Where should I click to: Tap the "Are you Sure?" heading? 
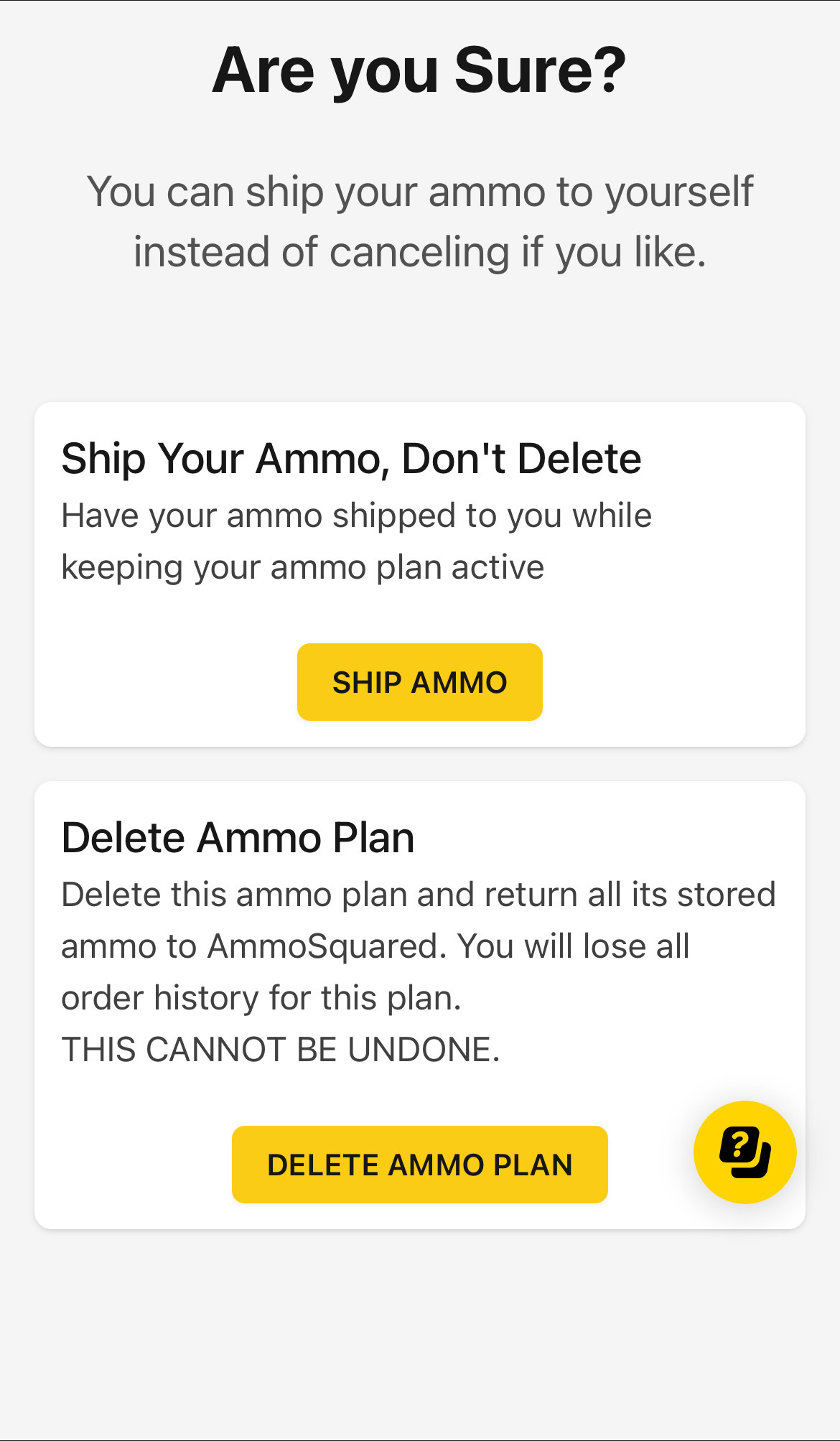[x=420, y=70]
